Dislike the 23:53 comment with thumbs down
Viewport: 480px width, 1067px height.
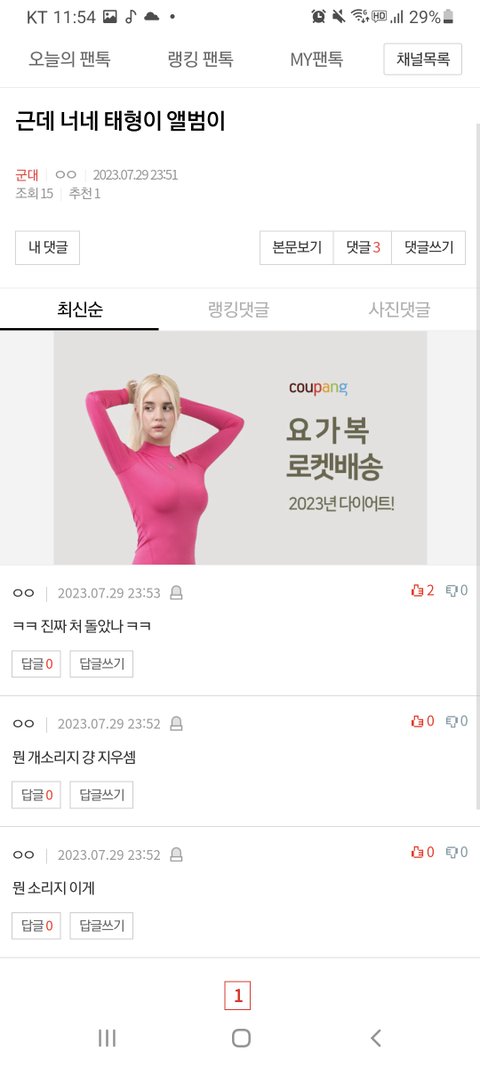click(x=457, y=591)
